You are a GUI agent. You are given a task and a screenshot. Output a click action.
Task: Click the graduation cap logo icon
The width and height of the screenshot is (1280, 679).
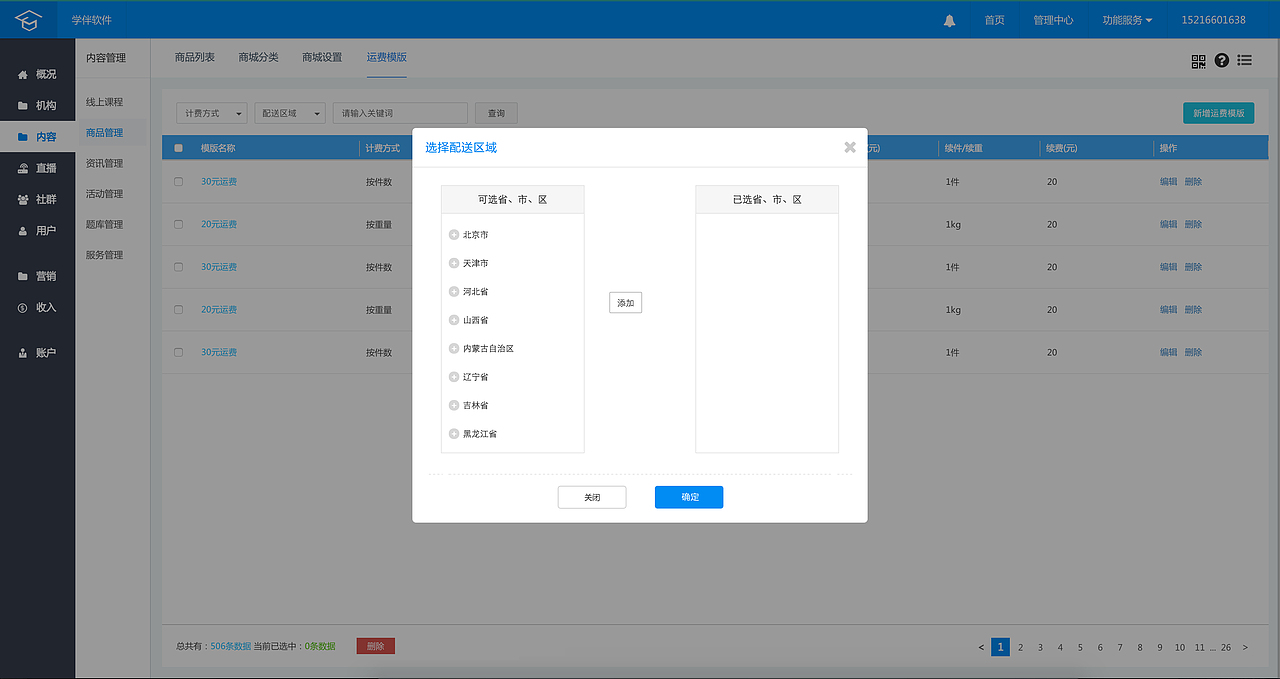[28, 18]
